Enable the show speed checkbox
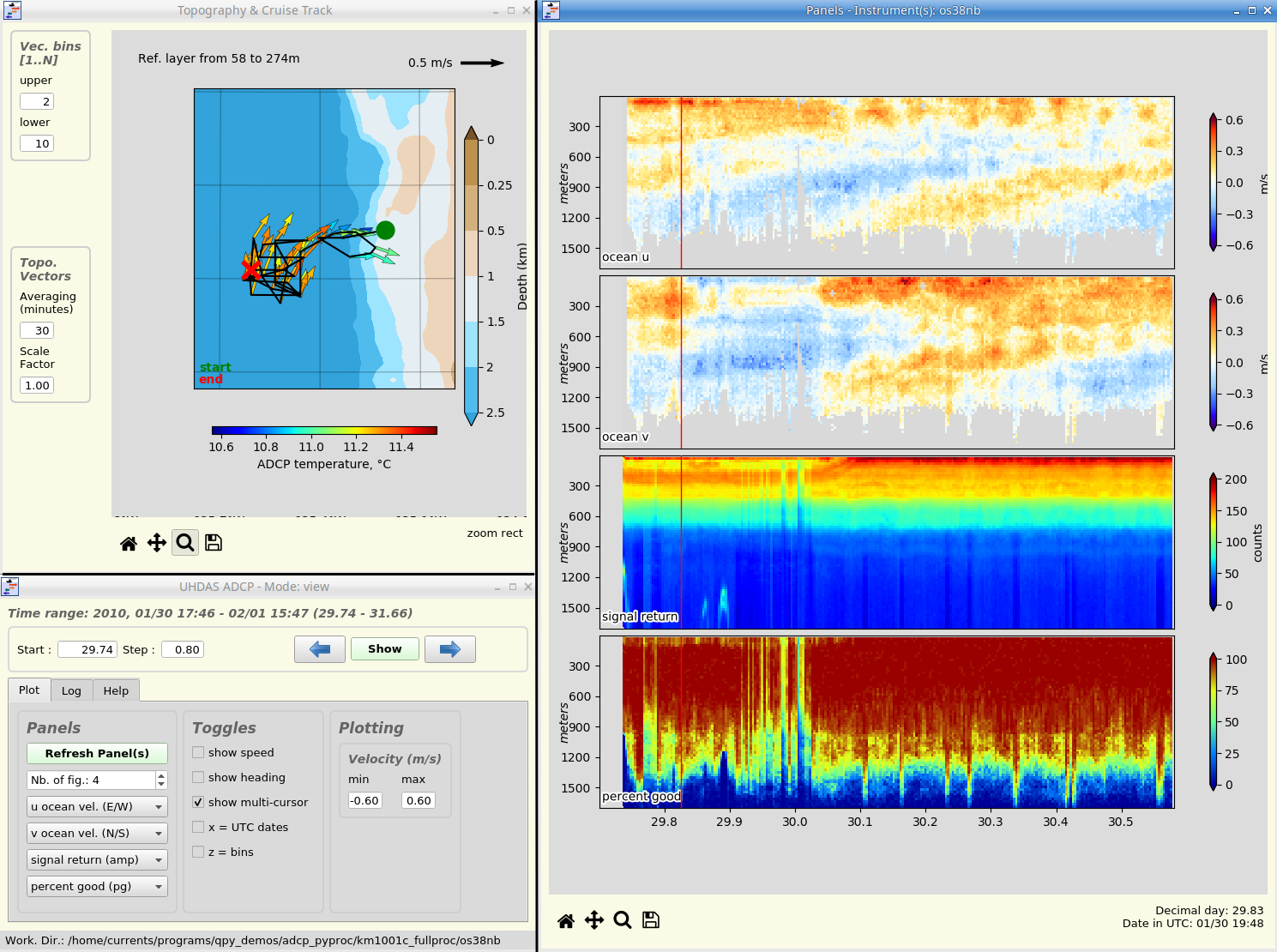Viewport: 1277px width, 952px height. click(x=198, y=752)
